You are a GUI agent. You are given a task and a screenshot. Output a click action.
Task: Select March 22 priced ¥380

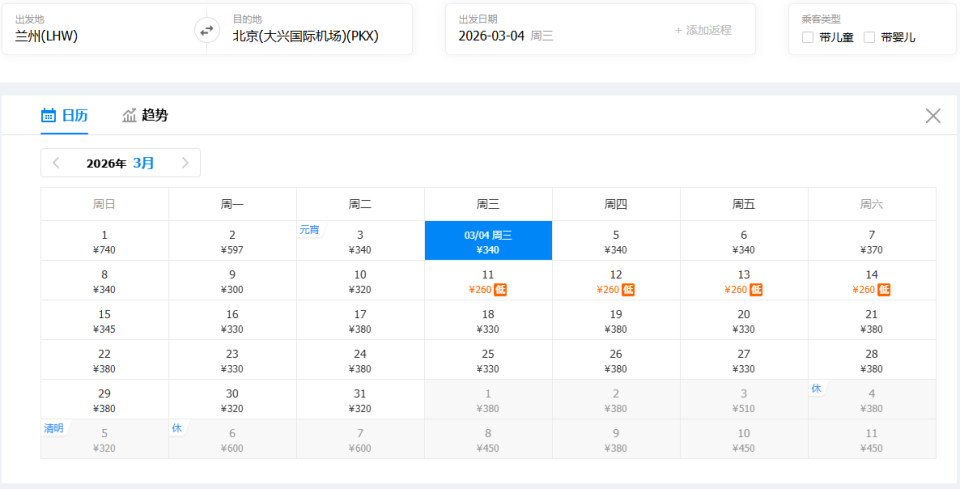coord(105,360)
